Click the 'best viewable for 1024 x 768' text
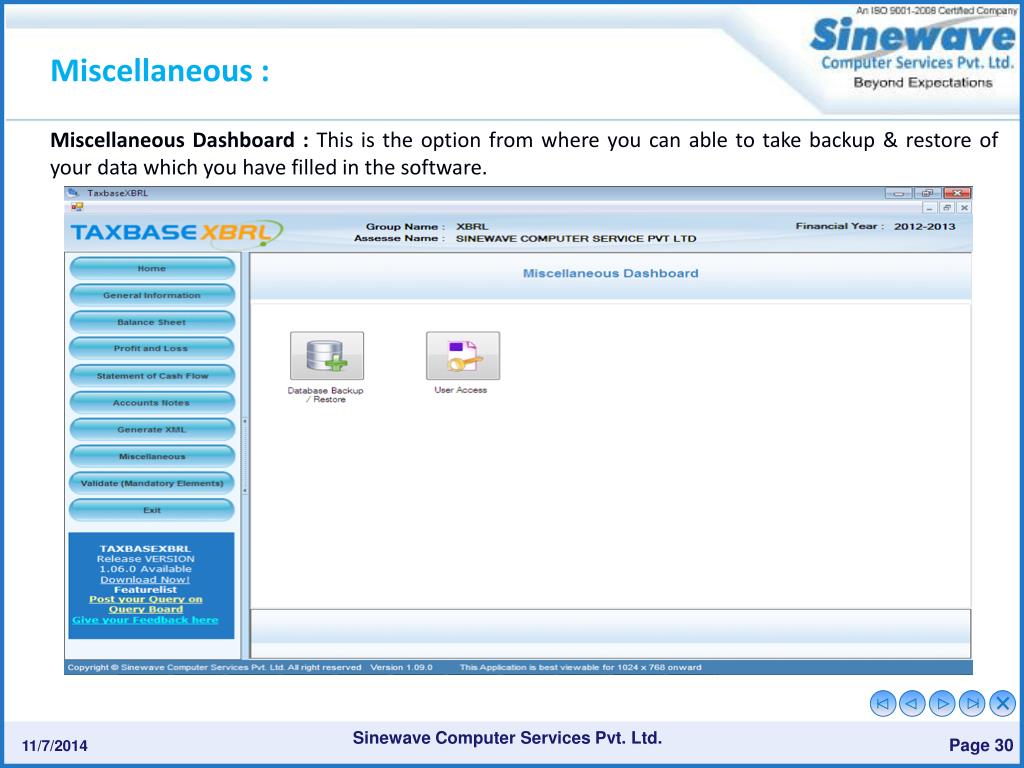 [581, 667]
